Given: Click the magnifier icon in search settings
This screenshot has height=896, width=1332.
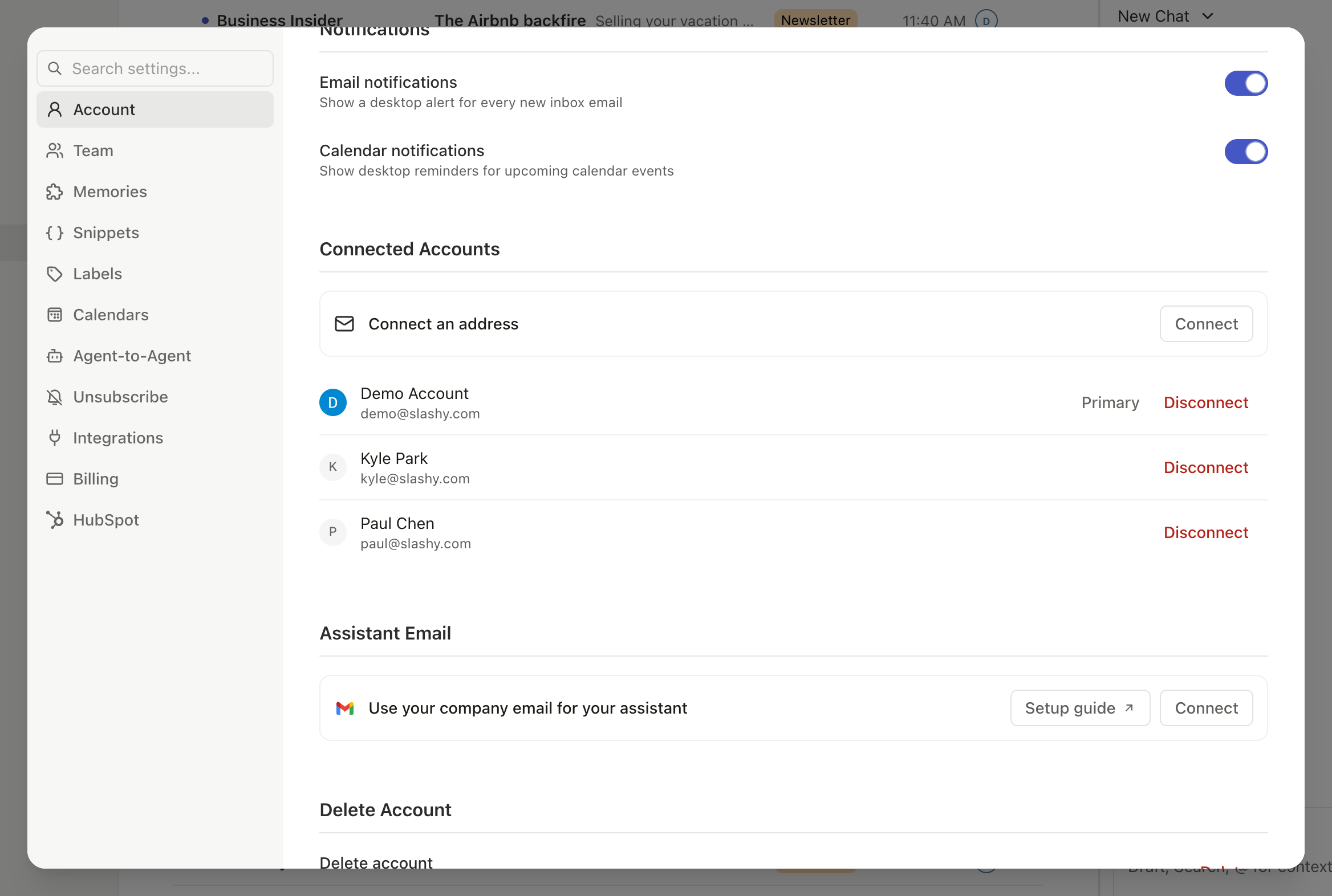Looking at the screenshot, I should (55, 68).
